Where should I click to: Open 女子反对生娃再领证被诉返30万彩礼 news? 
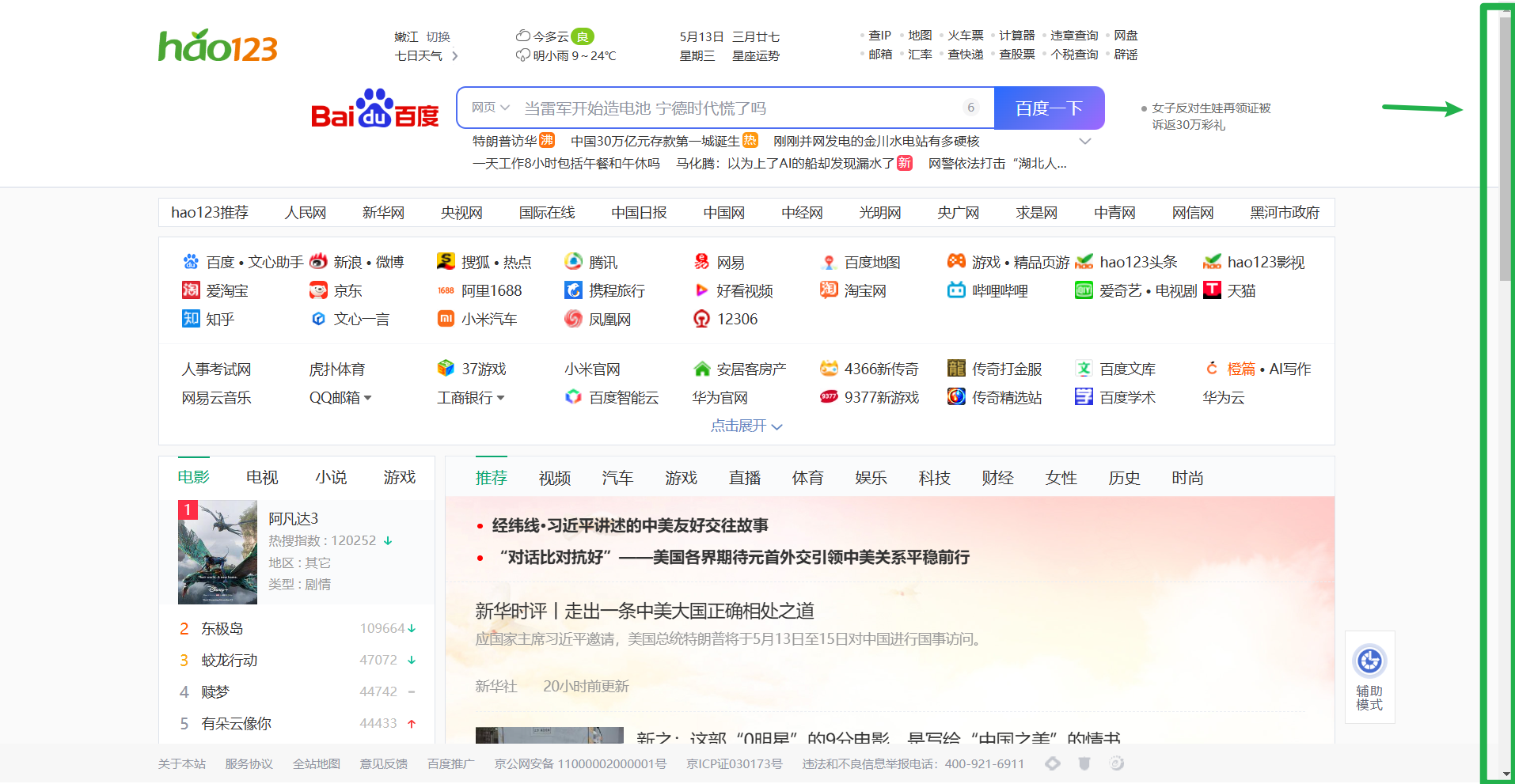click(1211, 116)
